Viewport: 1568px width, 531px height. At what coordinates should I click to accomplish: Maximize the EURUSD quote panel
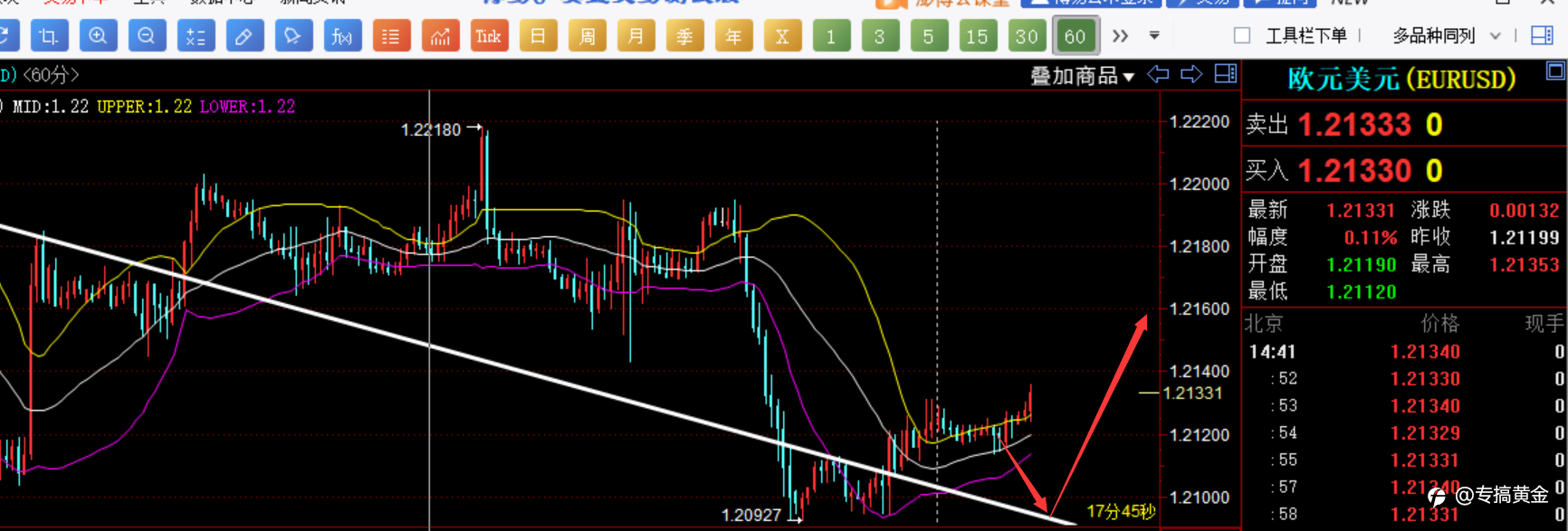1555,71
